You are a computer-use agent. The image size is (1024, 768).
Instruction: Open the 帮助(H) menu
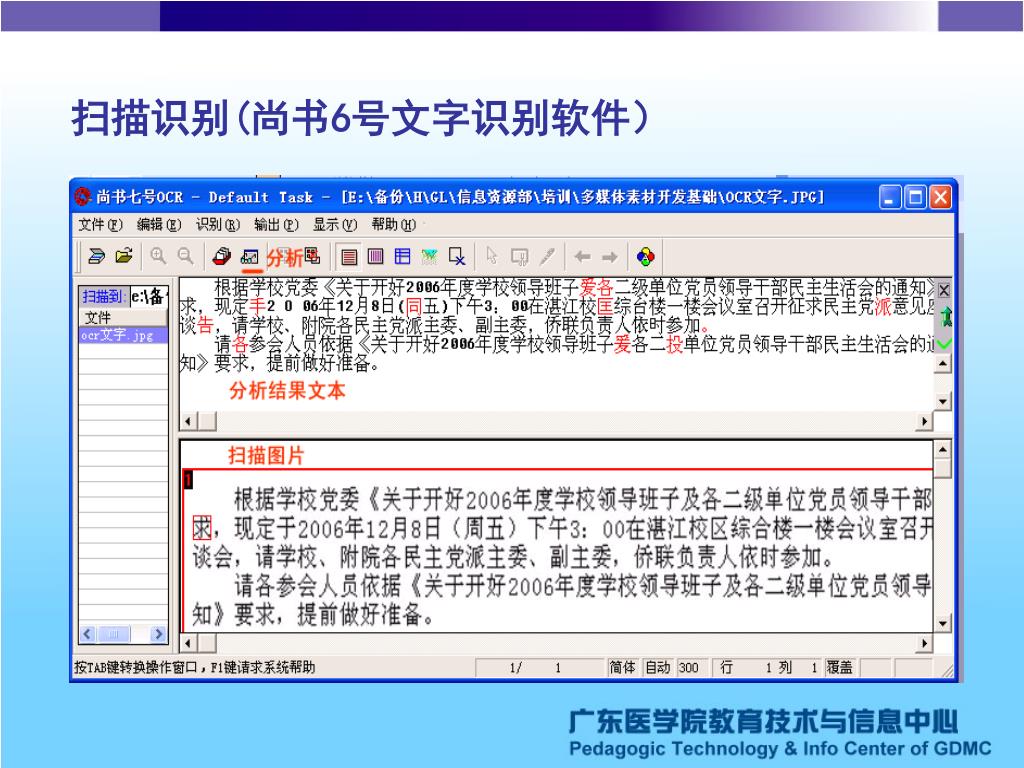[x=394, y=225]
